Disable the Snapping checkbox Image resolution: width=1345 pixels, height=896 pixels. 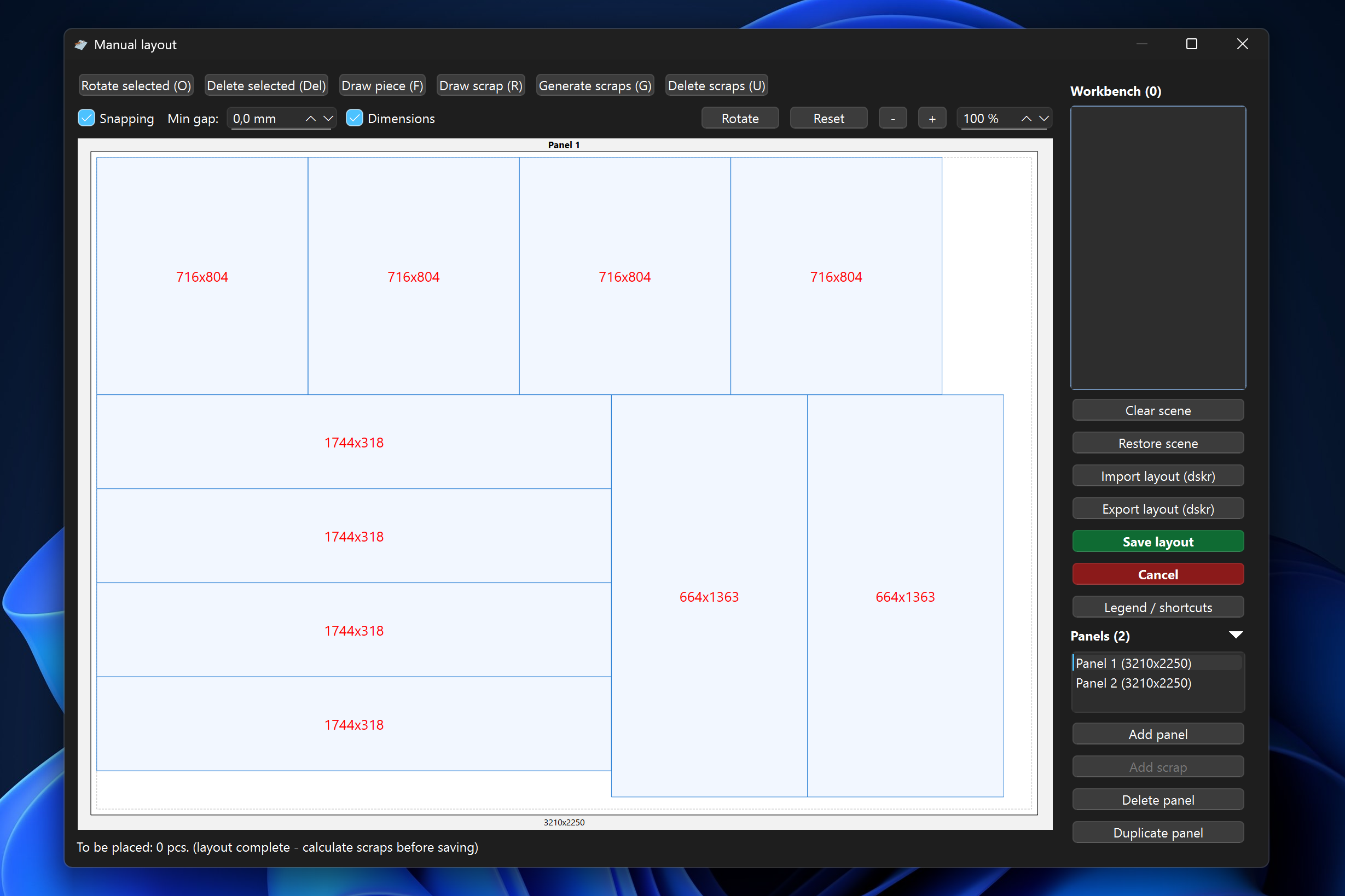click(86, 118)
